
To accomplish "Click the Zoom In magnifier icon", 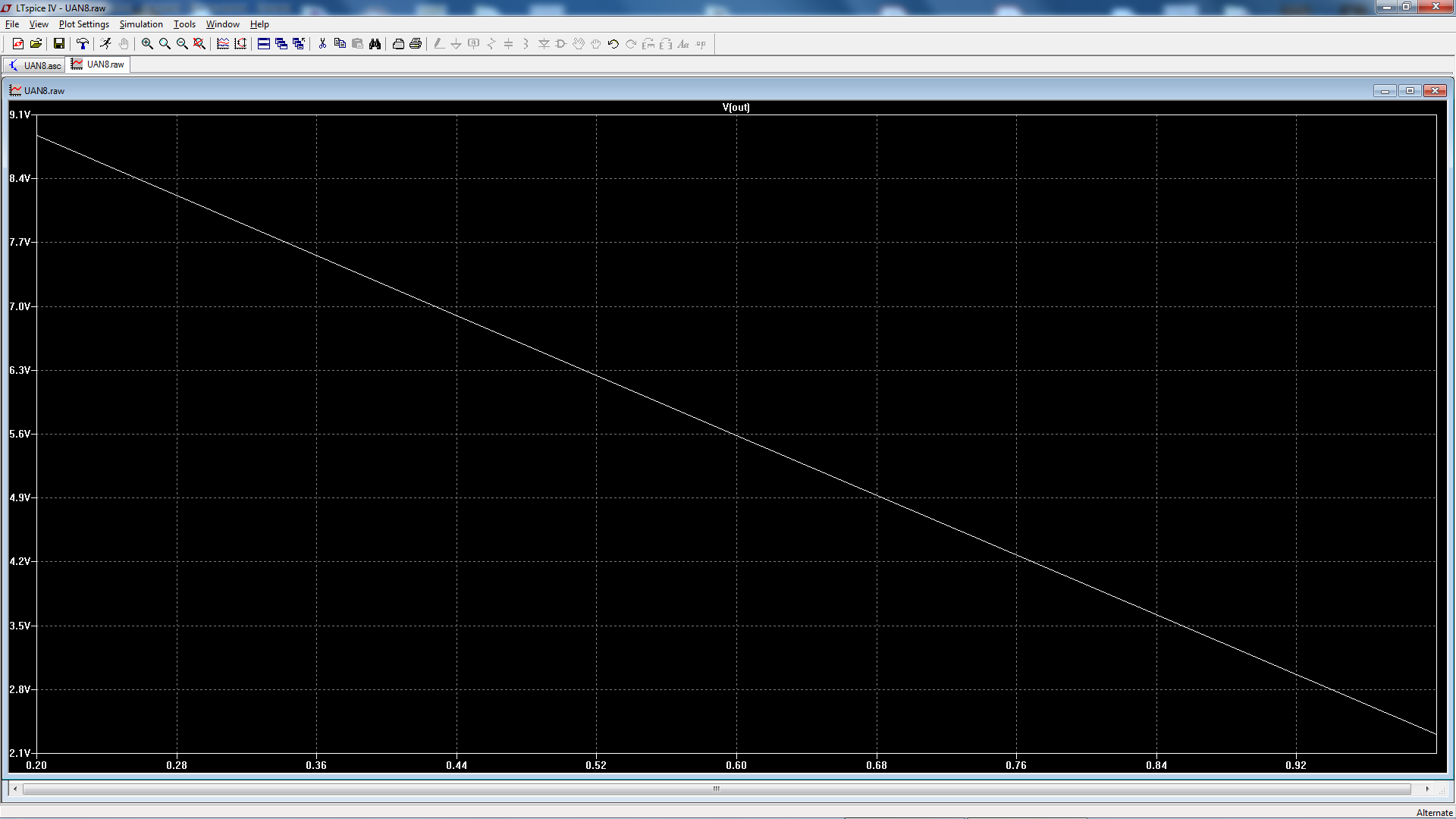I will tap(147, 44).
